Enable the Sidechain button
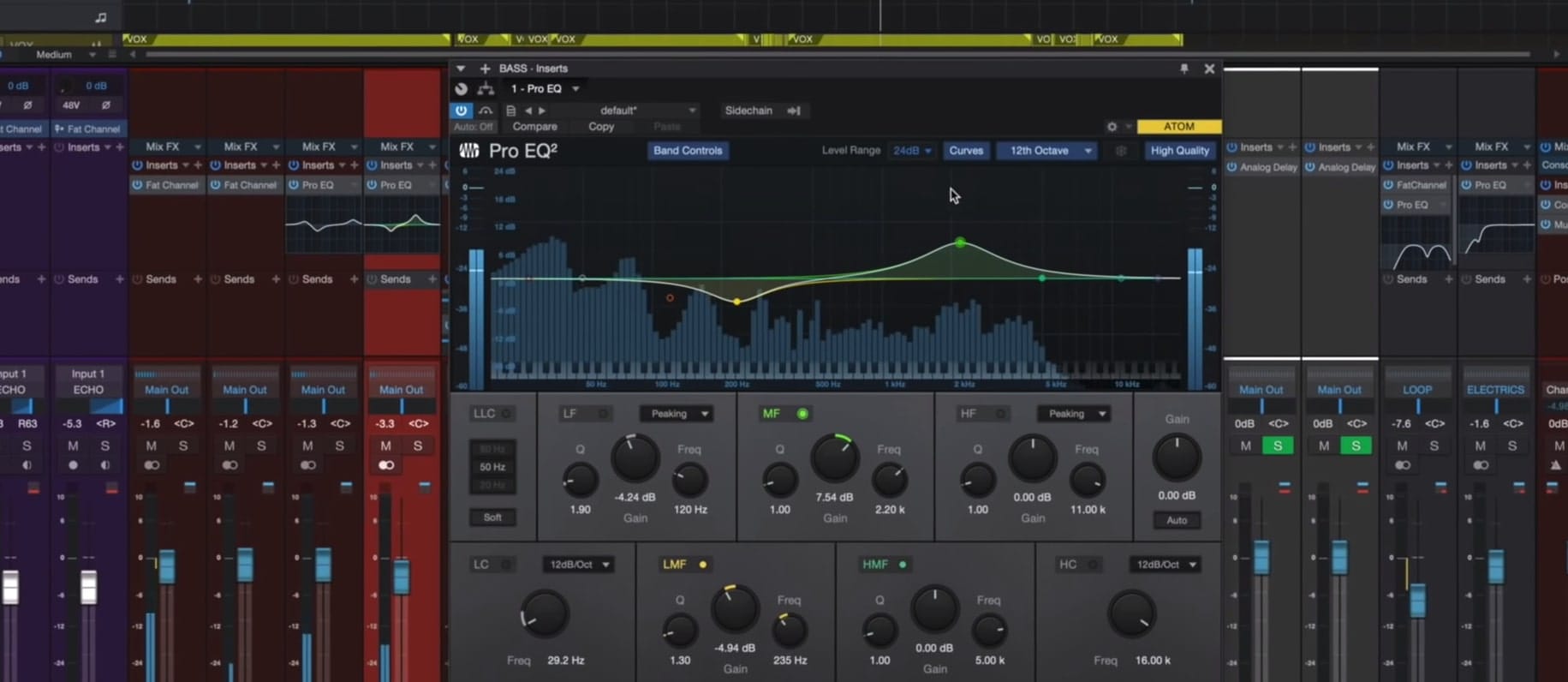This screenshot has width=1568, height=682. pos(748,111)
